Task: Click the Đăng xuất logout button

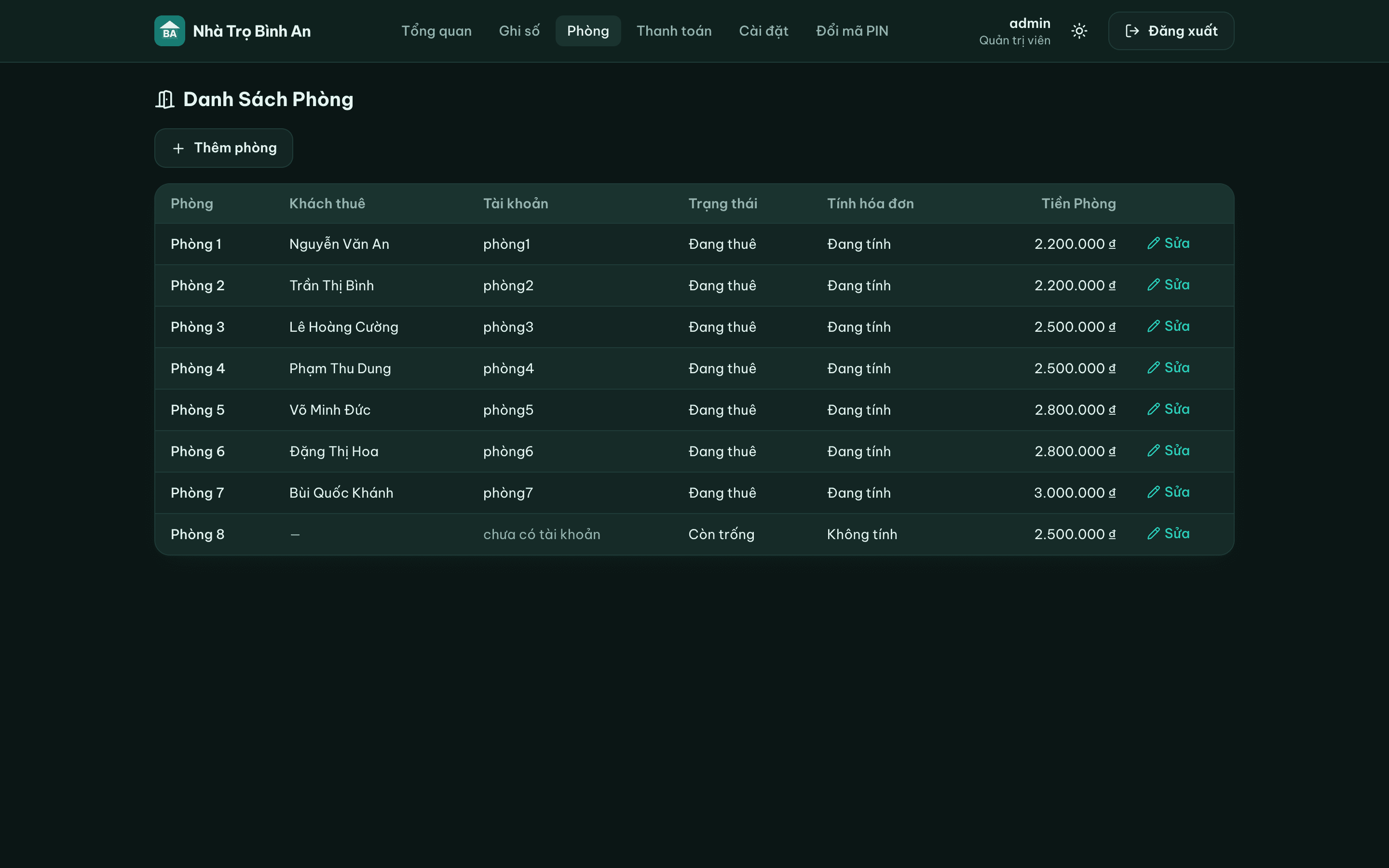Action: 1171,31
